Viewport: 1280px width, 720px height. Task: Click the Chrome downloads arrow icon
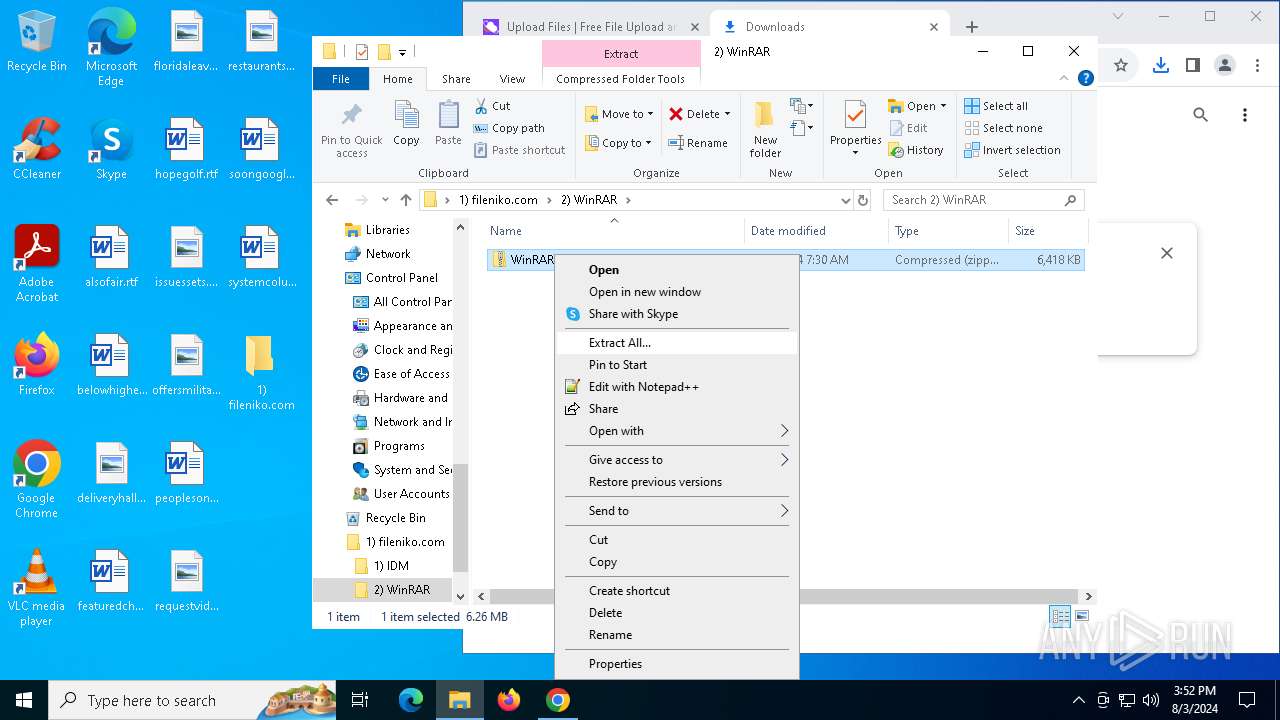1160,65
